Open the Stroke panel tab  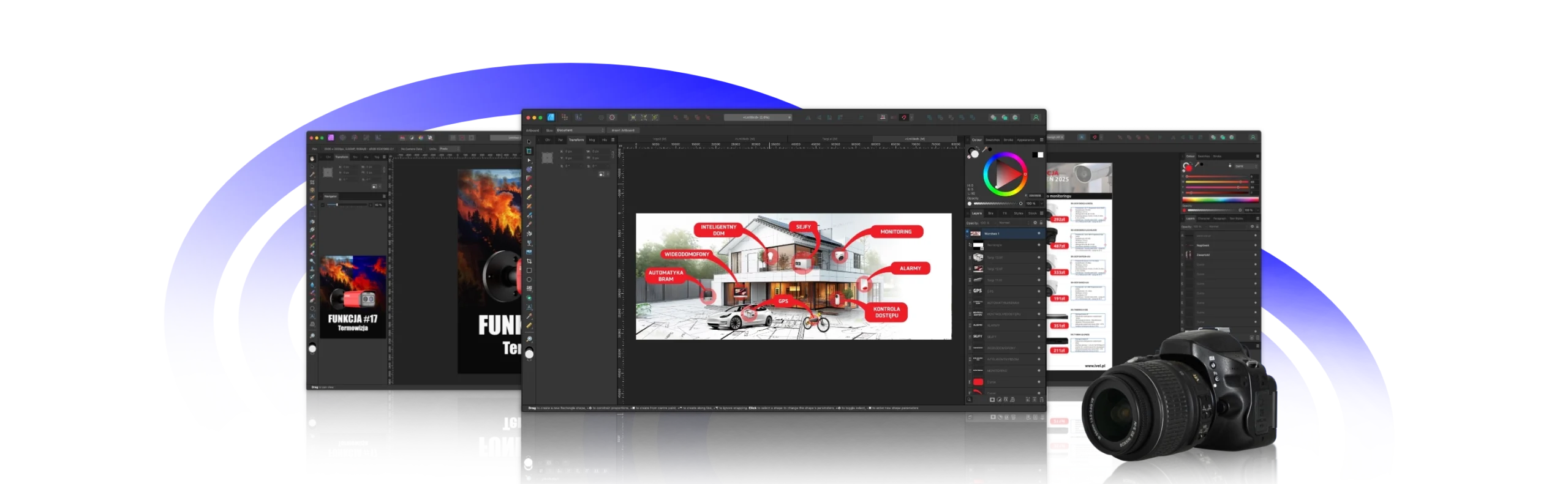click(1008, 140)
